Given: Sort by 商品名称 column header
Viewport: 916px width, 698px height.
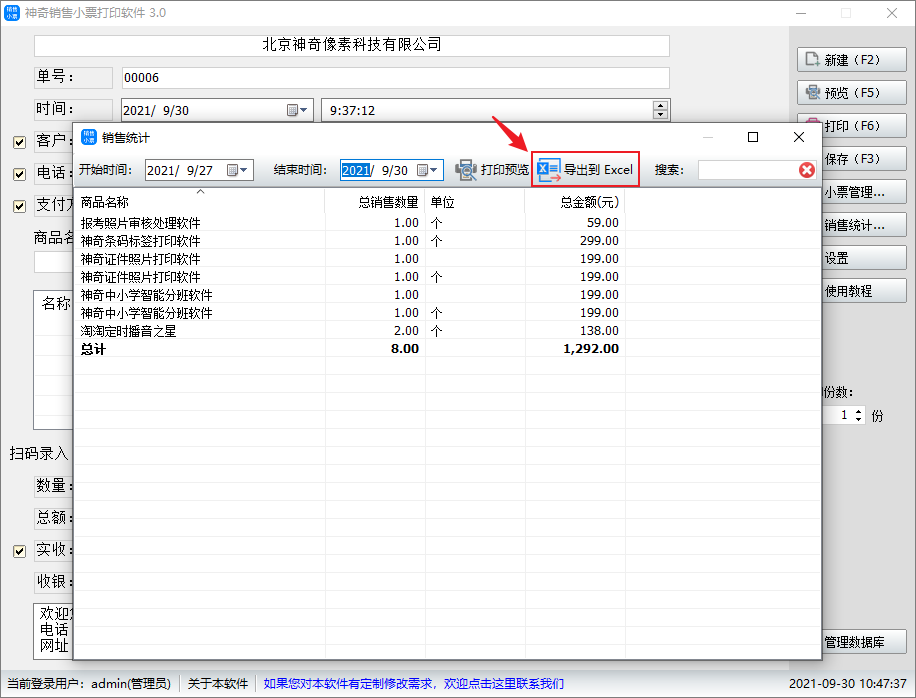Looking at the screenshot, I should pyautogui.click(x=199, y=202).
